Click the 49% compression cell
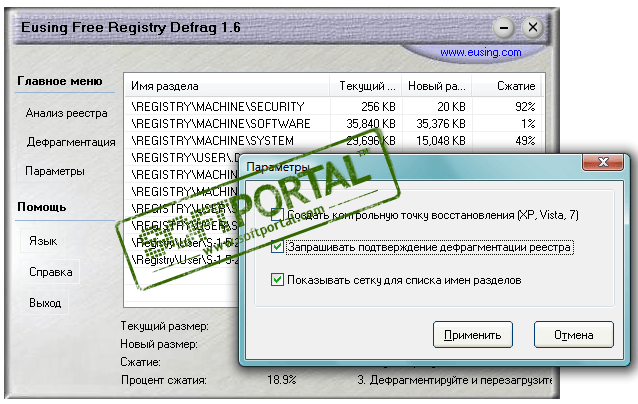 (525, 141)
